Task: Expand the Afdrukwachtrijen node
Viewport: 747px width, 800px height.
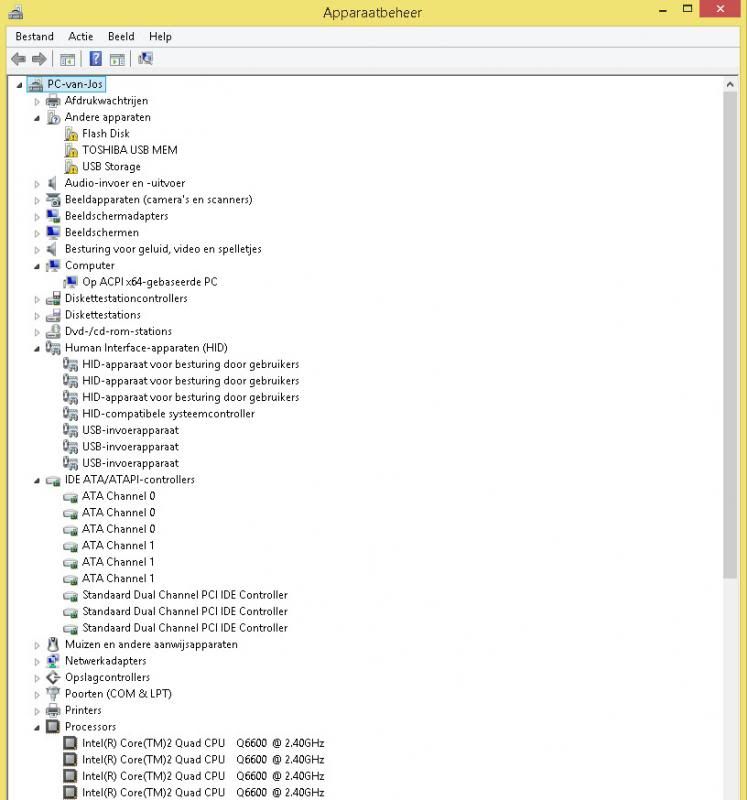Action: pos(38,101)
